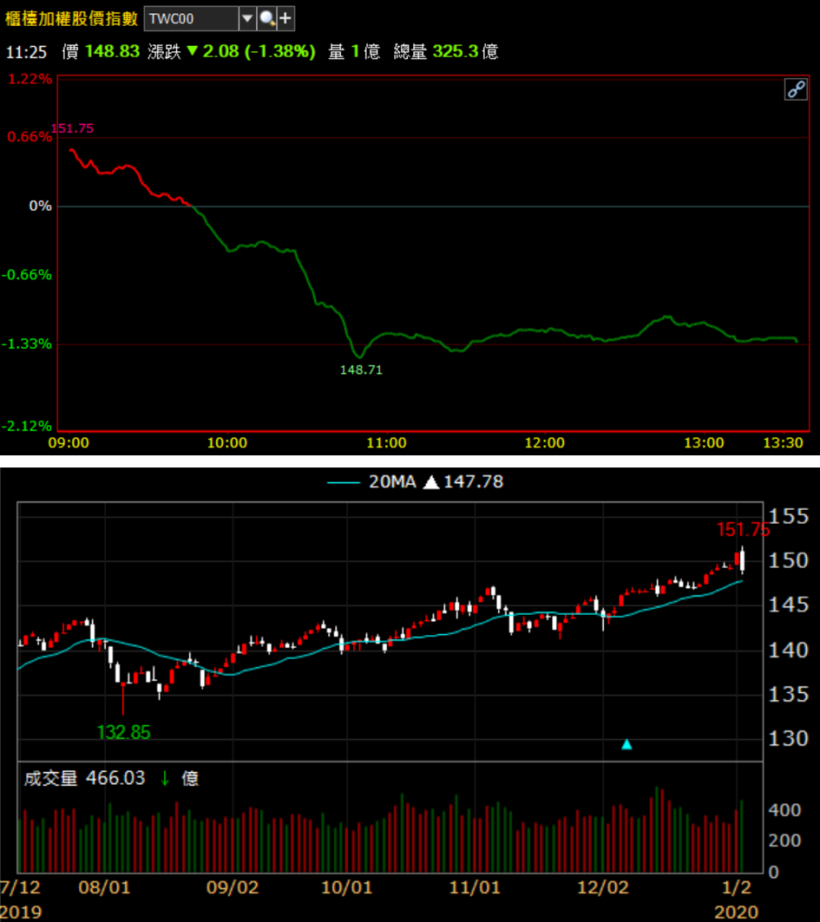Click the total volume value 325.3
The image size is (820, 922).
click(456, 51)
